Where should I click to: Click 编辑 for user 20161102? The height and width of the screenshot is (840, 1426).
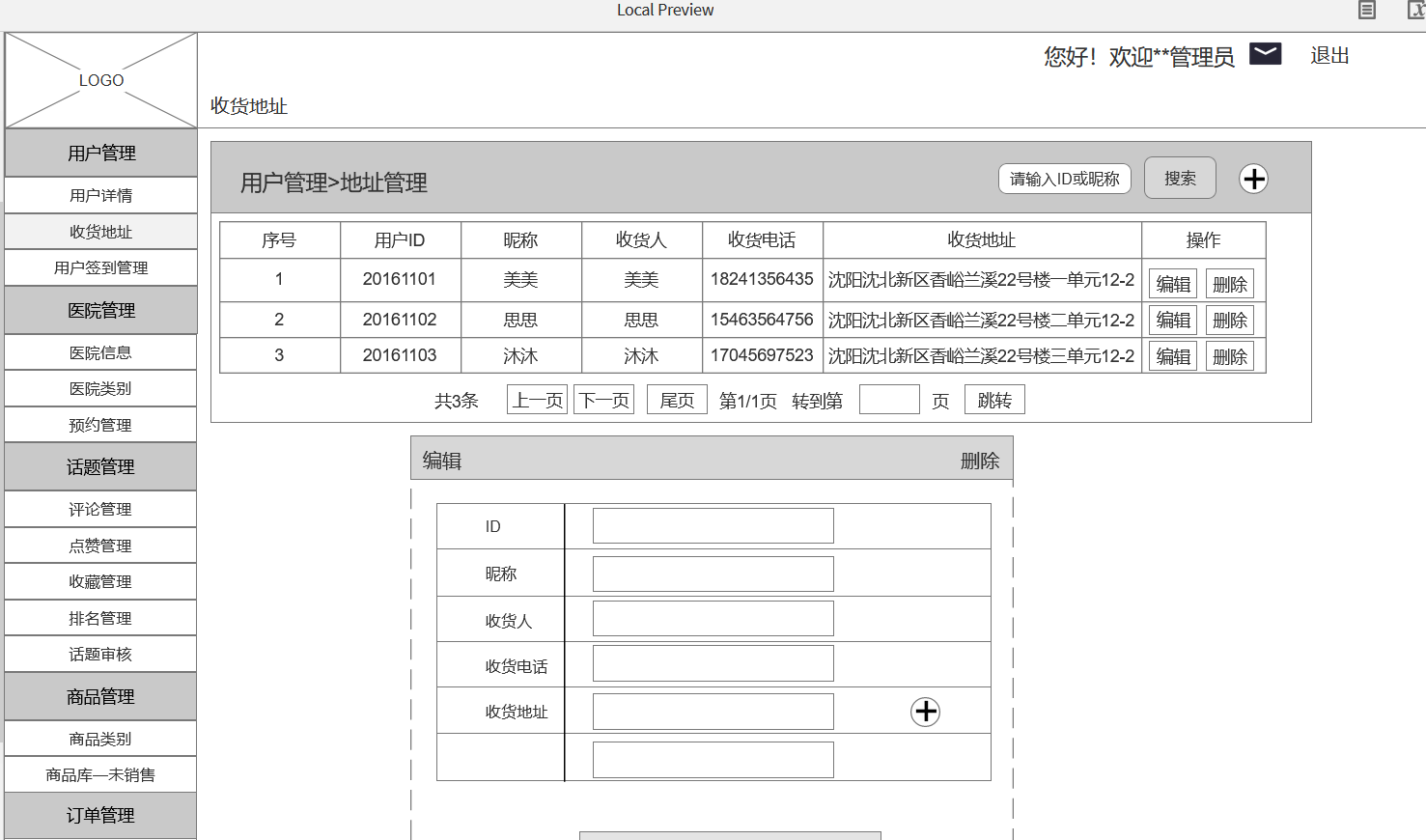click(1173, 320)
